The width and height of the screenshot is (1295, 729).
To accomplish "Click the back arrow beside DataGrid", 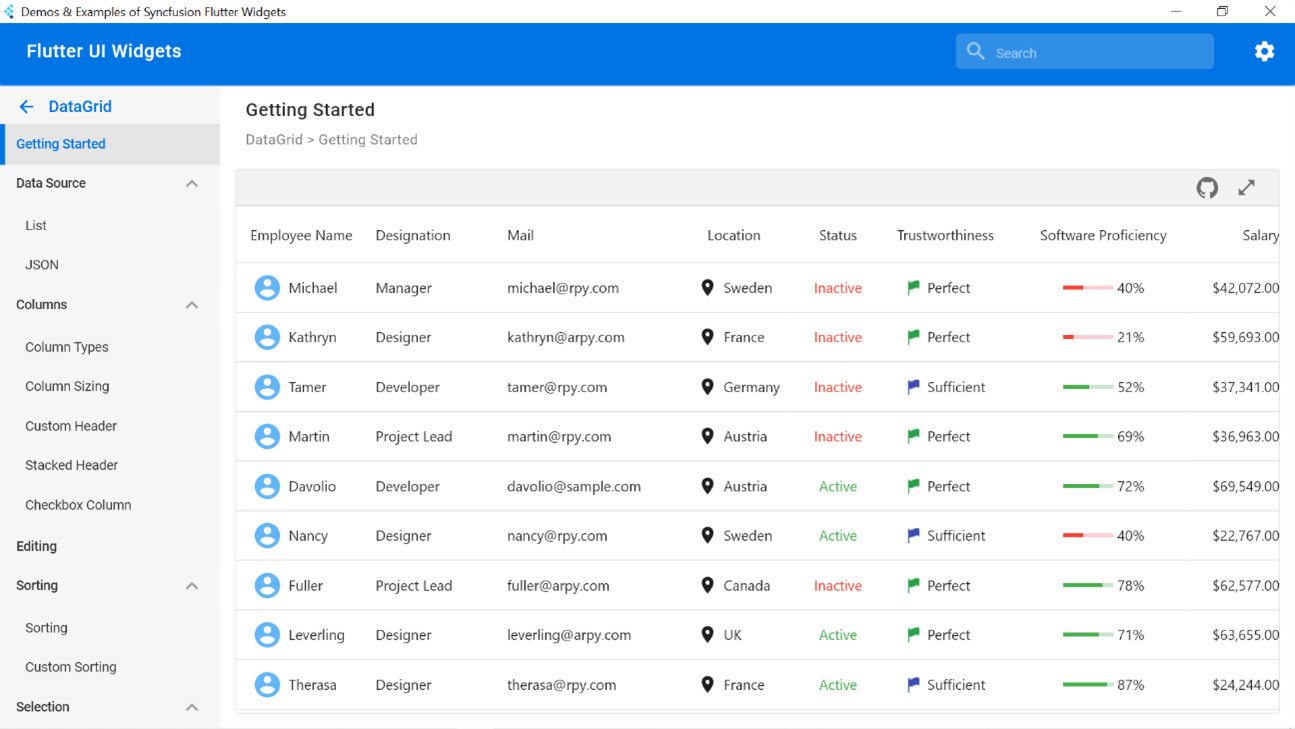I will pos(27,107).
